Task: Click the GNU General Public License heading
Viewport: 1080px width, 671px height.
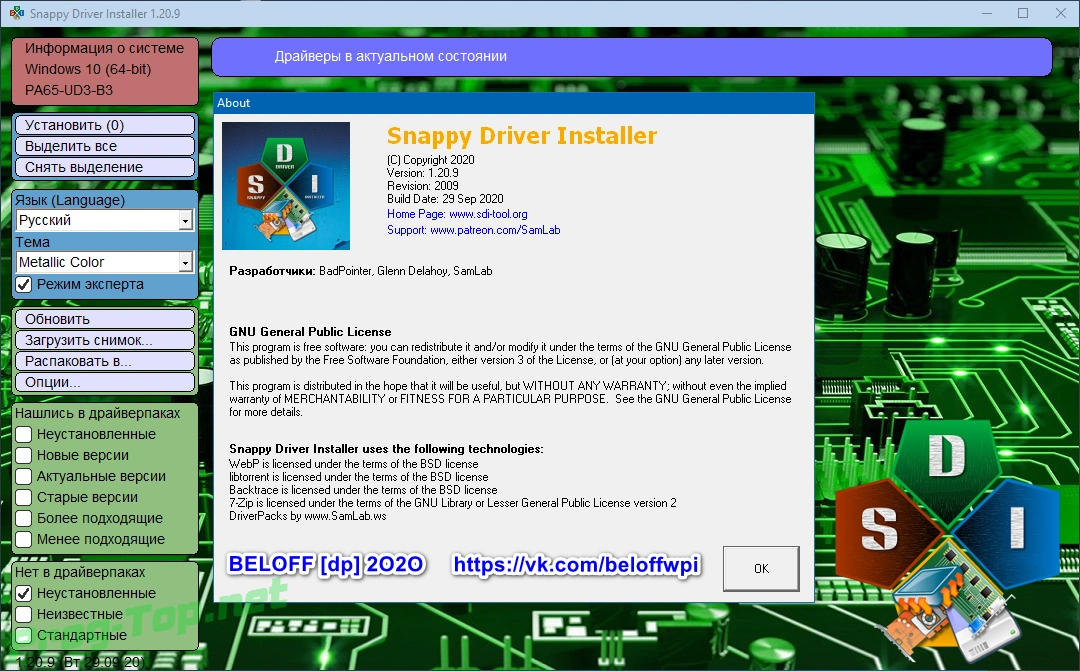Action: (310, 332)
